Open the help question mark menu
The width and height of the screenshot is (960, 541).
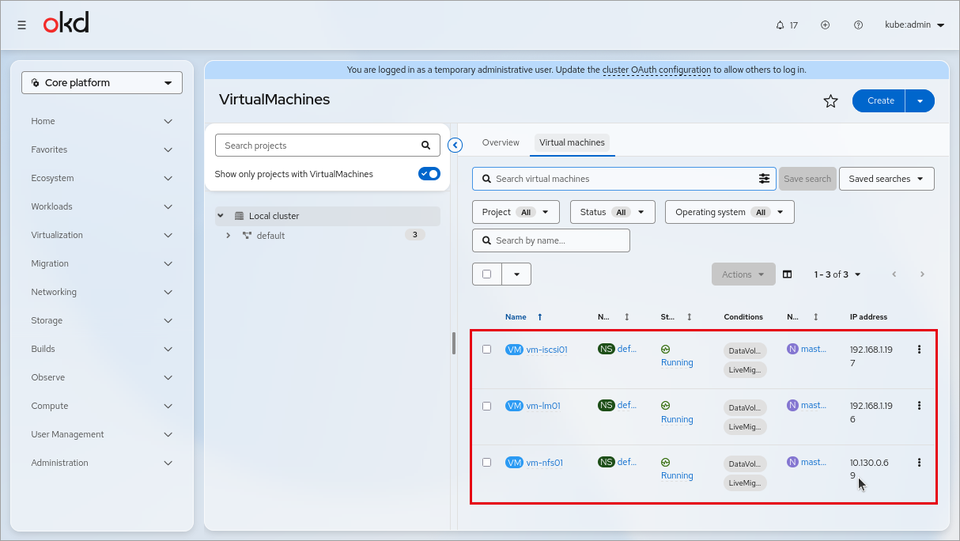858,25
